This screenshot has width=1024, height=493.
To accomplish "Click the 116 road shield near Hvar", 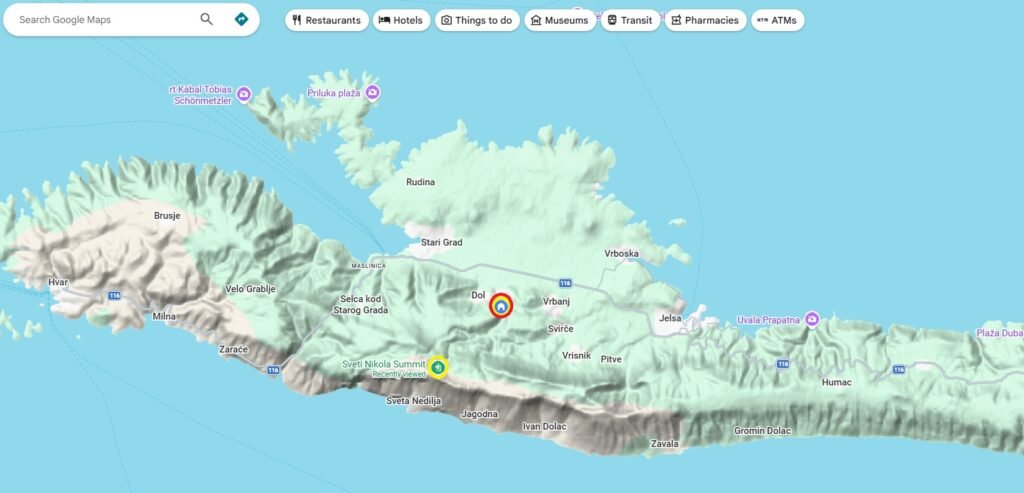I will [115, 295].
